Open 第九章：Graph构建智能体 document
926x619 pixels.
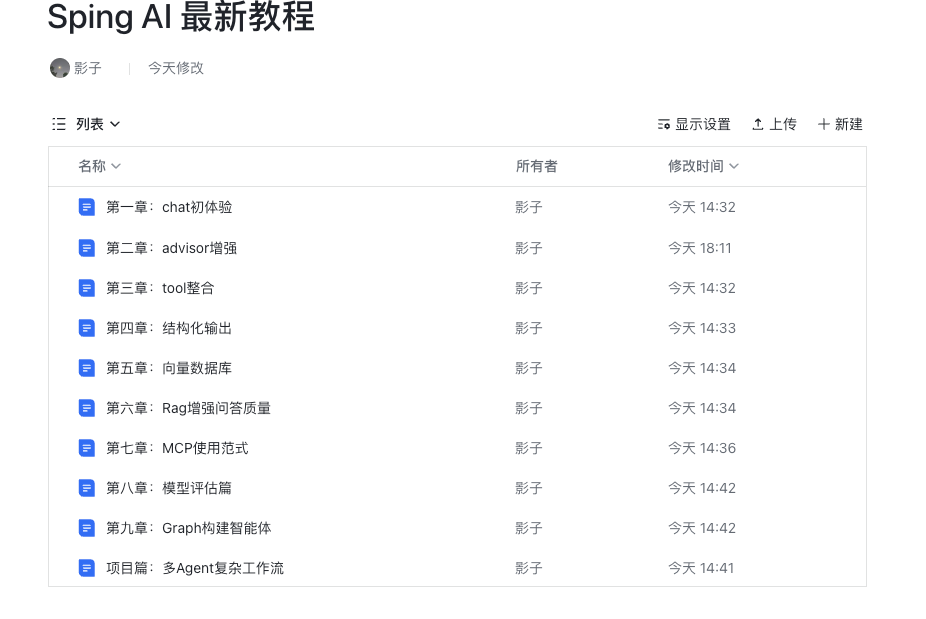point(188,528)
